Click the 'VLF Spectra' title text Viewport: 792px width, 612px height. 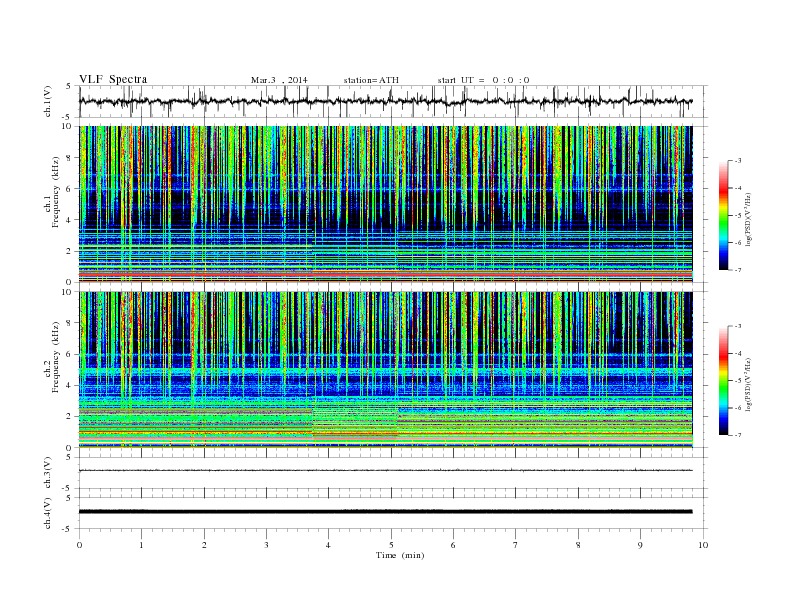click(113, 79)
